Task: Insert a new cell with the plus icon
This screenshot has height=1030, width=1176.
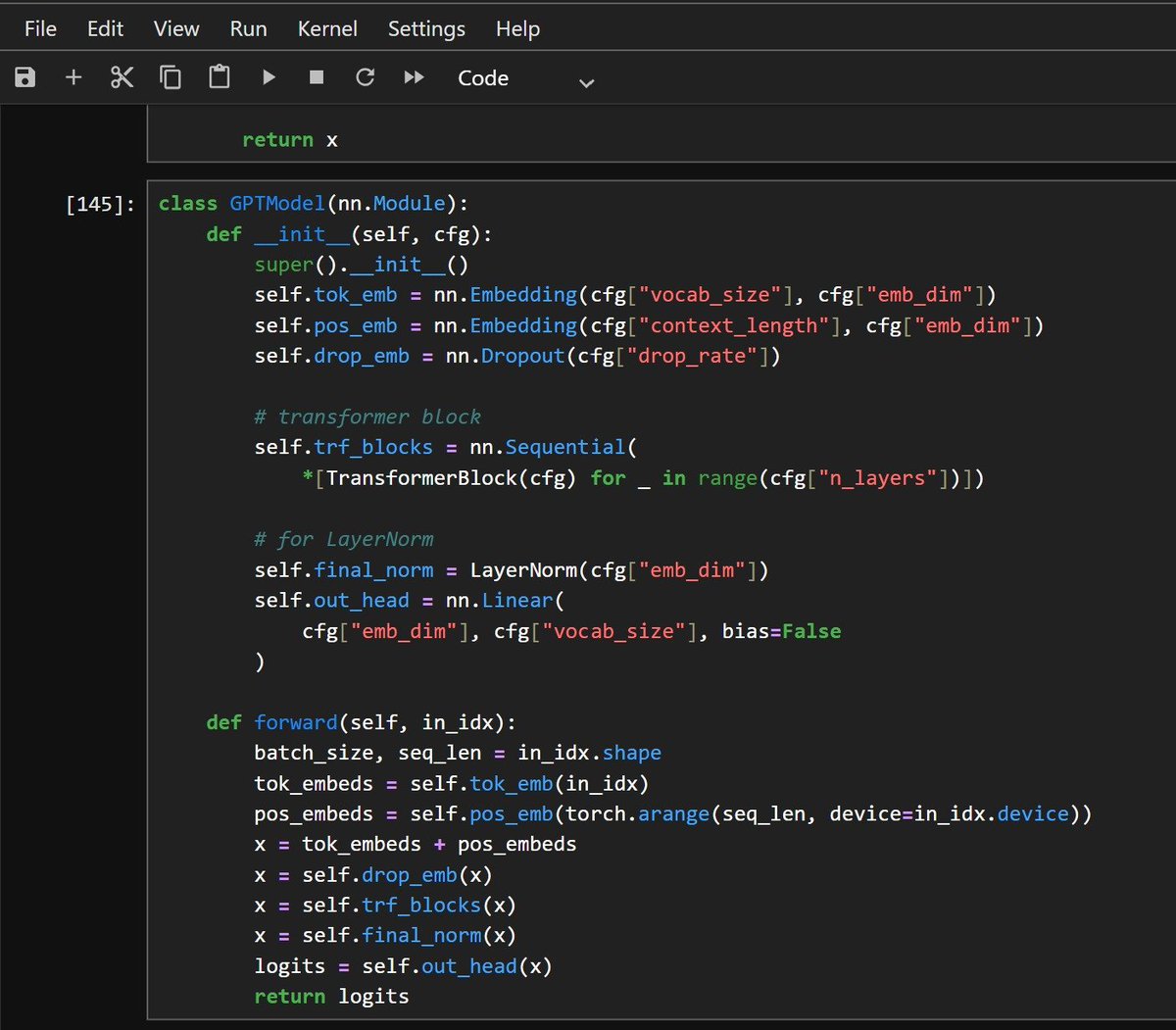Action: click(73, 77)
